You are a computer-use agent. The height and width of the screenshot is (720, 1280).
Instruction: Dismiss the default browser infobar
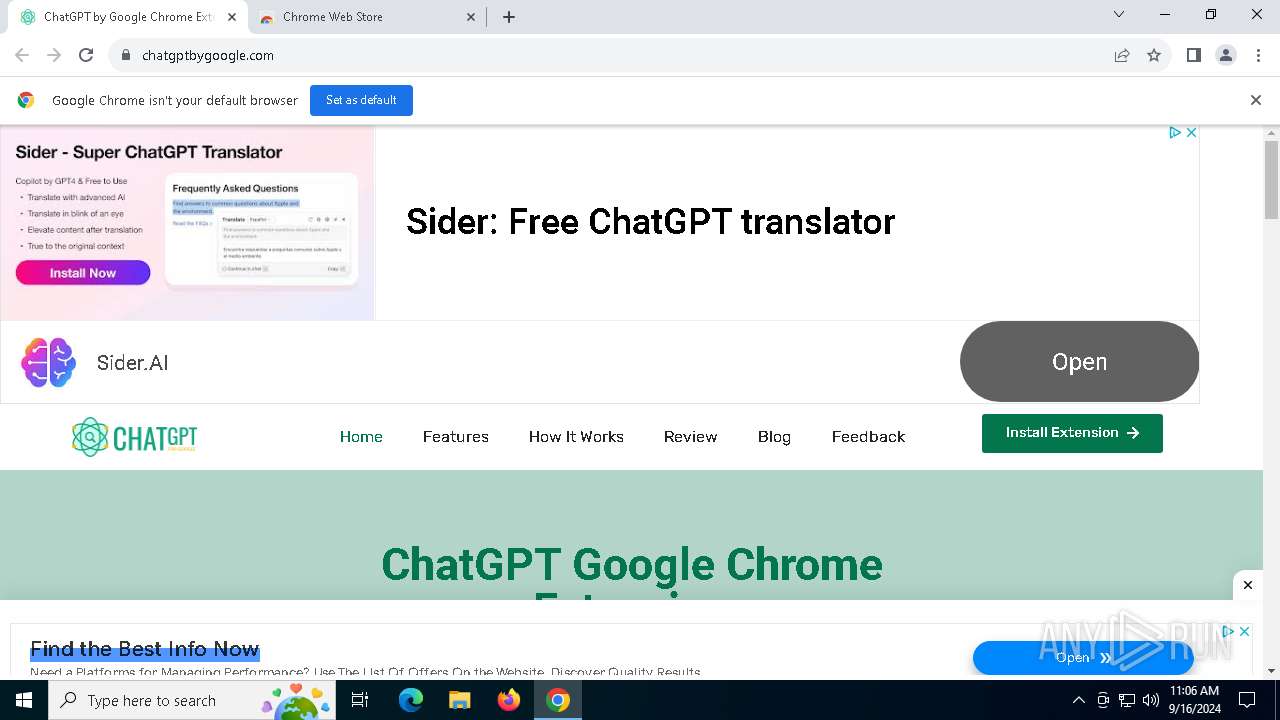pos(1256,100)
